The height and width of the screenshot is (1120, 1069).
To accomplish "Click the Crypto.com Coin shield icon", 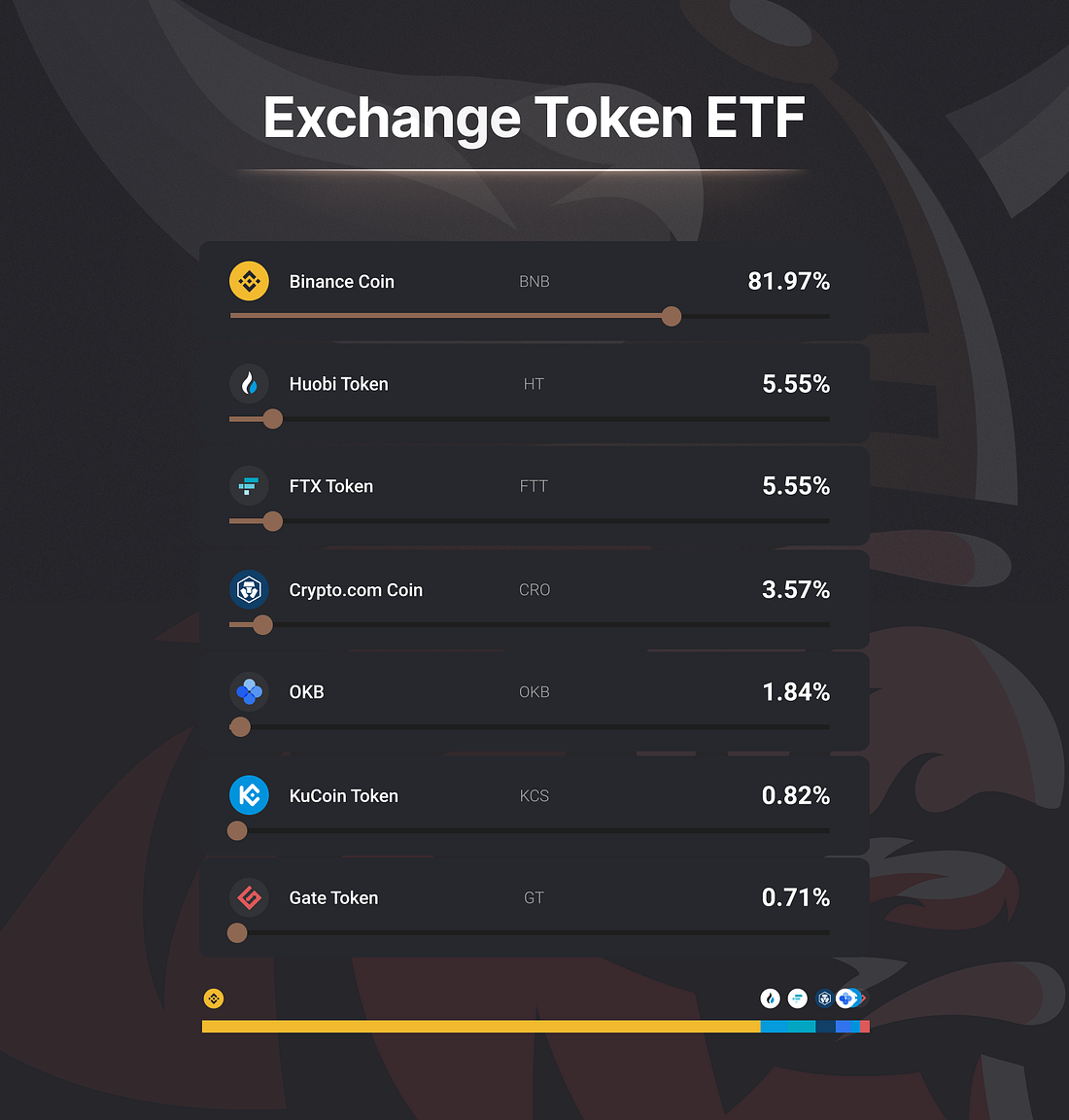I will [249, 589].
